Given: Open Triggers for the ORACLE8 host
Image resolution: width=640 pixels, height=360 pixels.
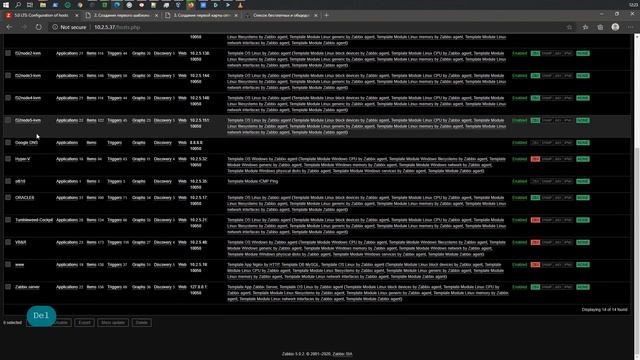Looking at the screenshot, I should (x=114, y=198).
